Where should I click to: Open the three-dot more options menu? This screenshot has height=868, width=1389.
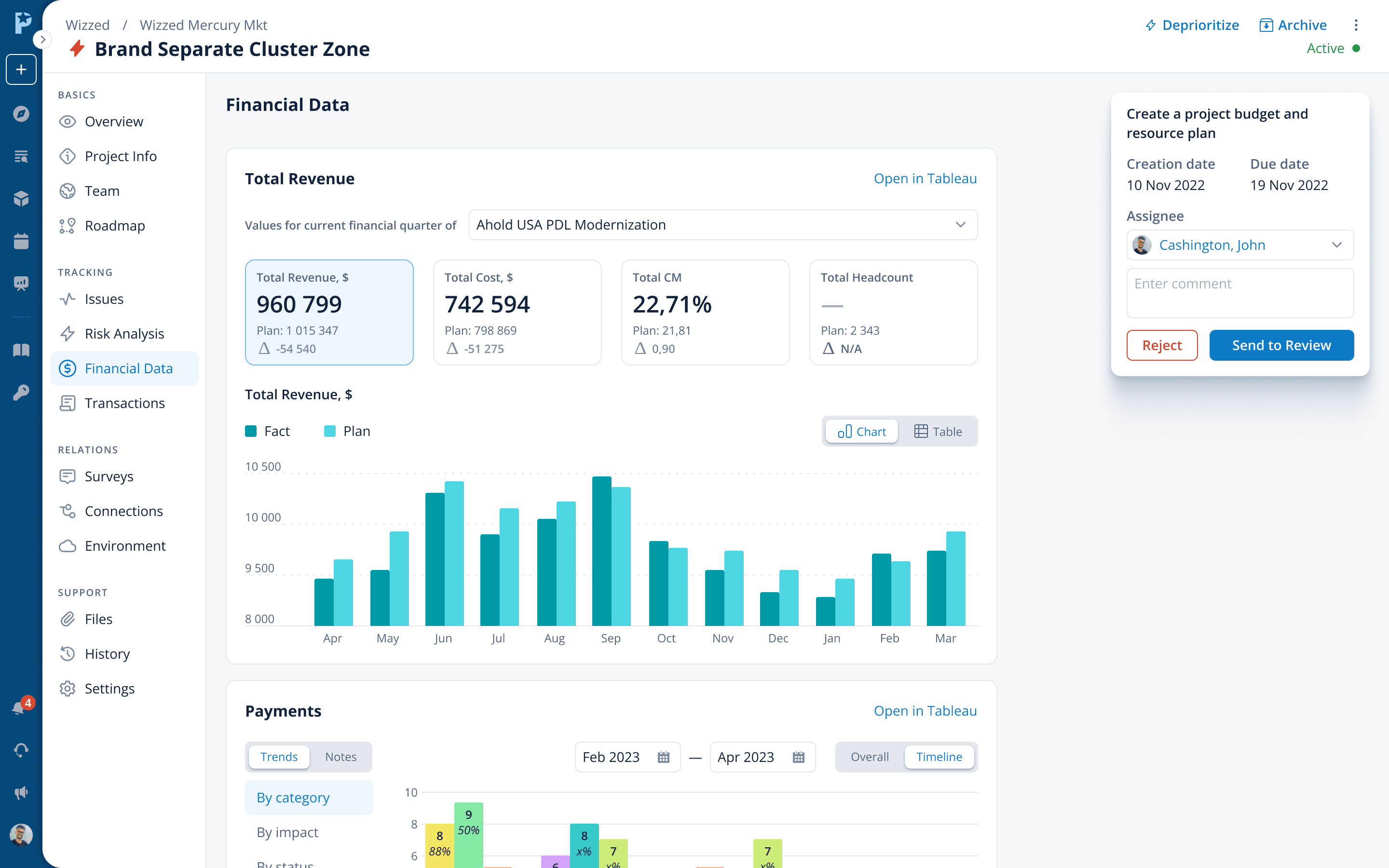tap(1356, 25)
